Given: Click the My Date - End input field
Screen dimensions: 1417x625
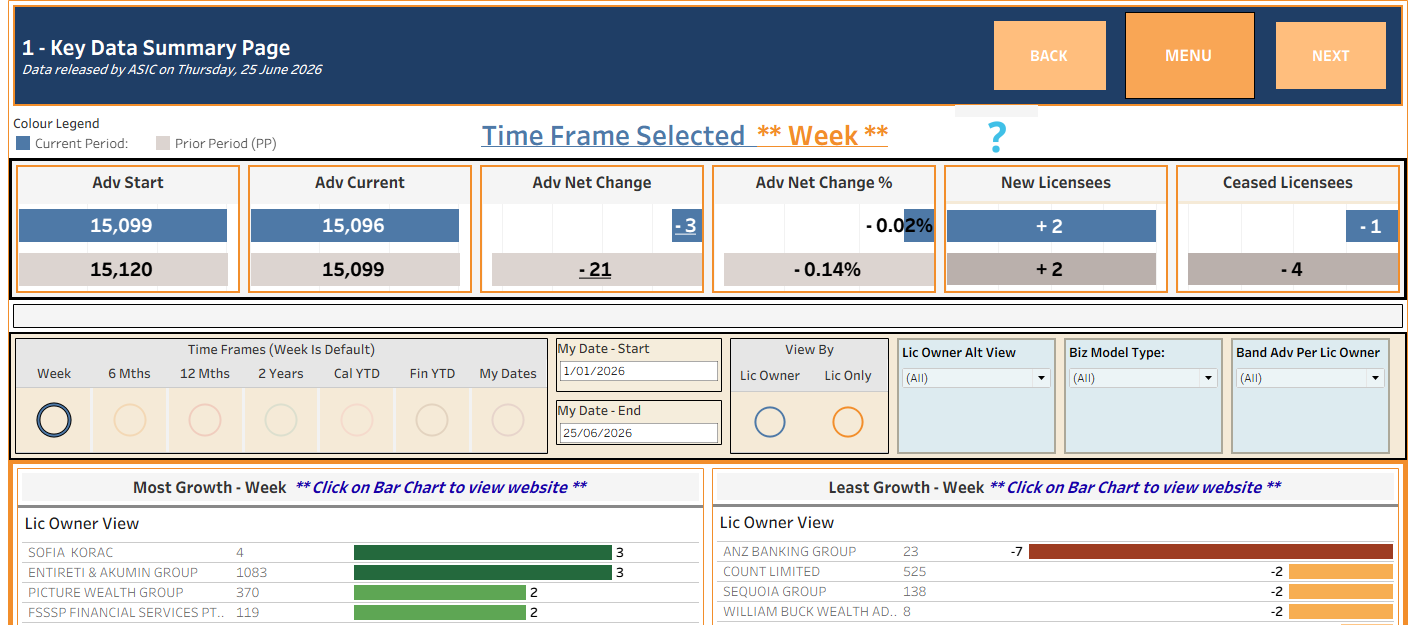Looking at the screenshot, I should click(x=639, y=433).
